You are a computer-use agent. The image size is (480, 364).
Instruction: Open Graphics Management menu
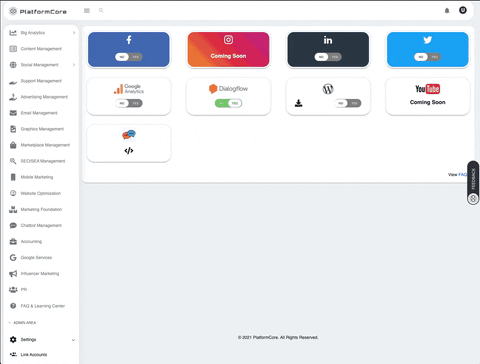pyautogui.click(x=41, y=129)
